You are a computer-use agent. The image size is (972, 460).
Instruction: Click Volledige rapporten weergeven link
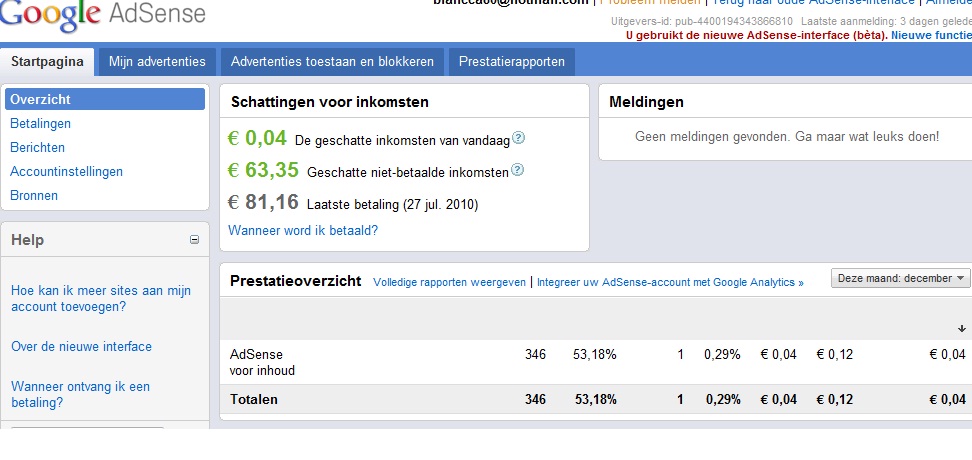point(449,283)
